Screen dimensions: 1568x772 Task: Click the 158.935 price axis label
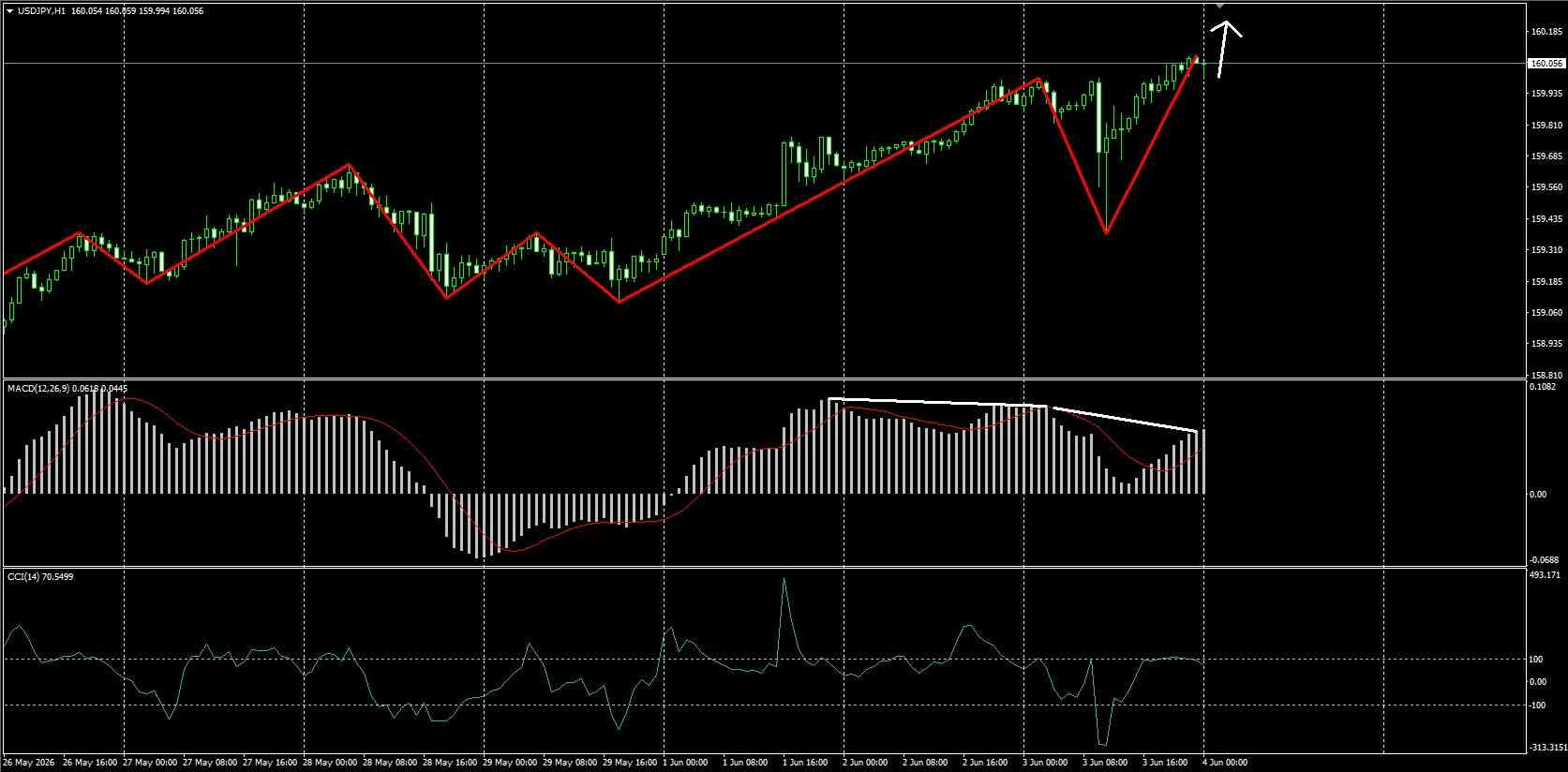pos(1545,345)
